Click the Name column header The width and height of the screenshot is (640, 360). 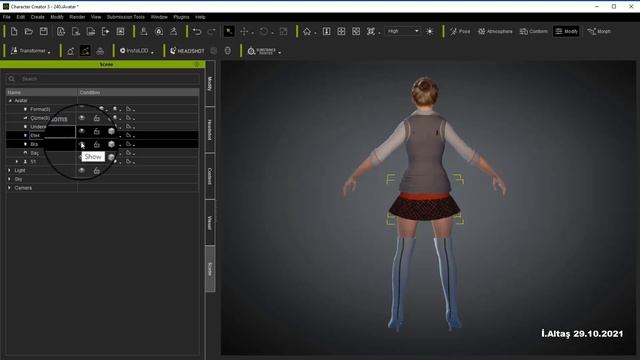(41, 93)
